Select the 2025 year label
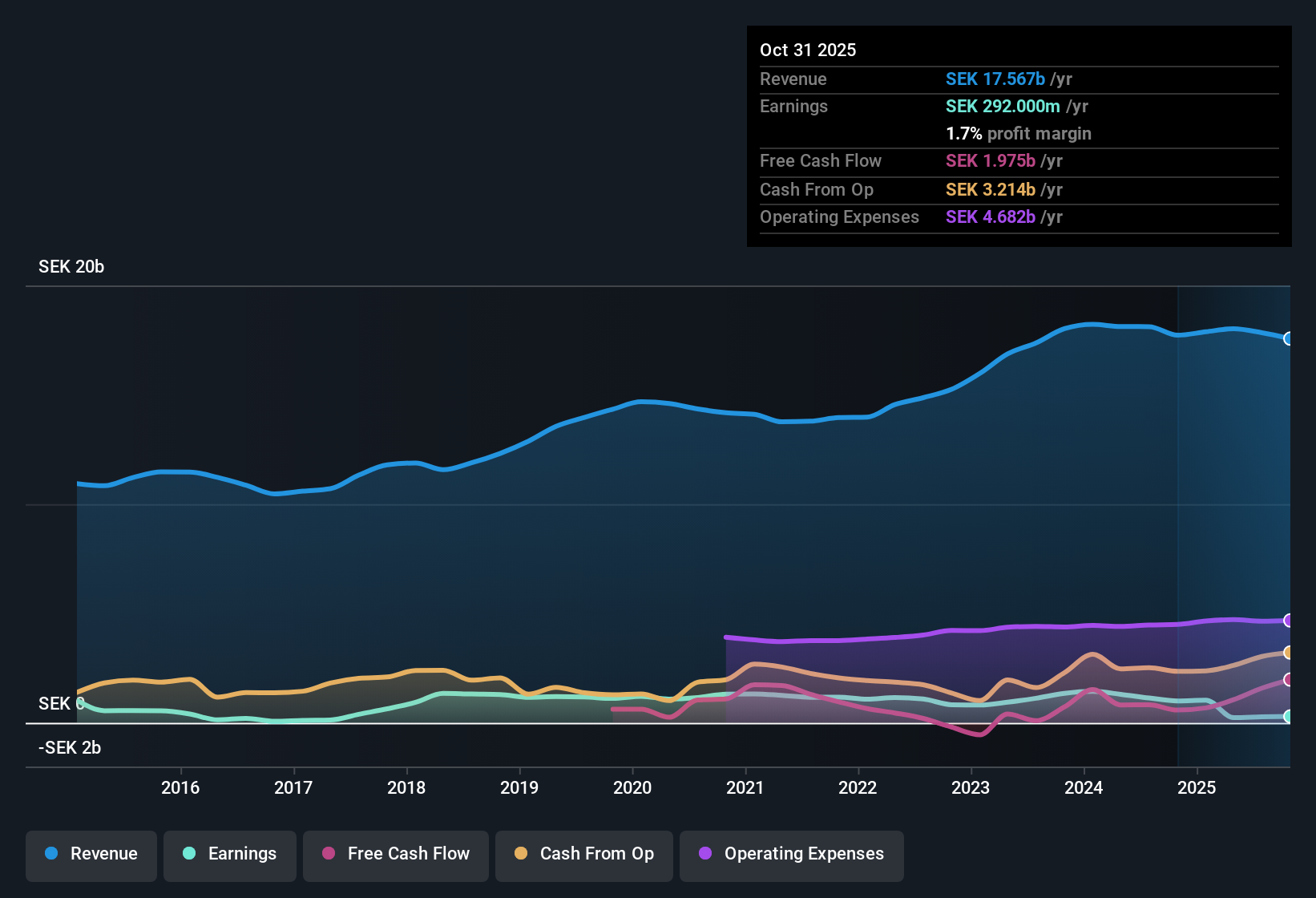 pos(1197,788)
